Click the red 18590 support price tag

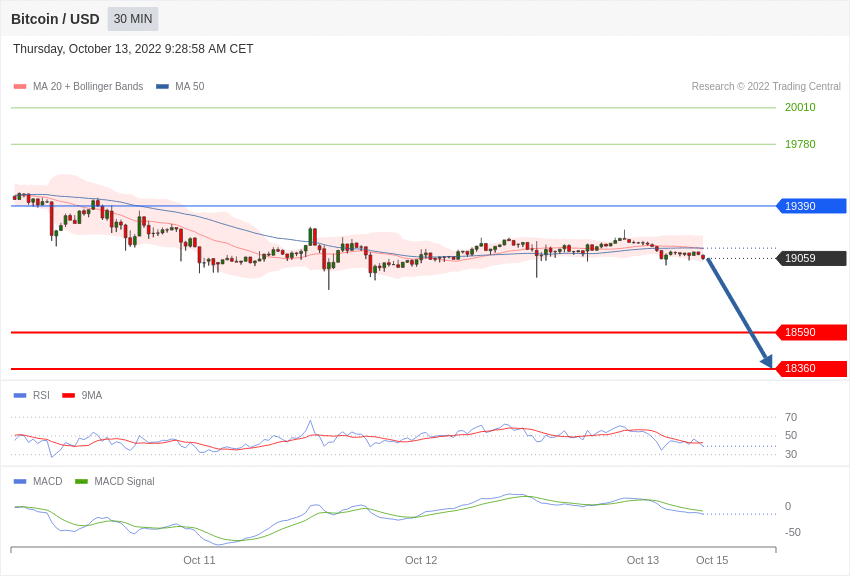(x=812, y=332)
